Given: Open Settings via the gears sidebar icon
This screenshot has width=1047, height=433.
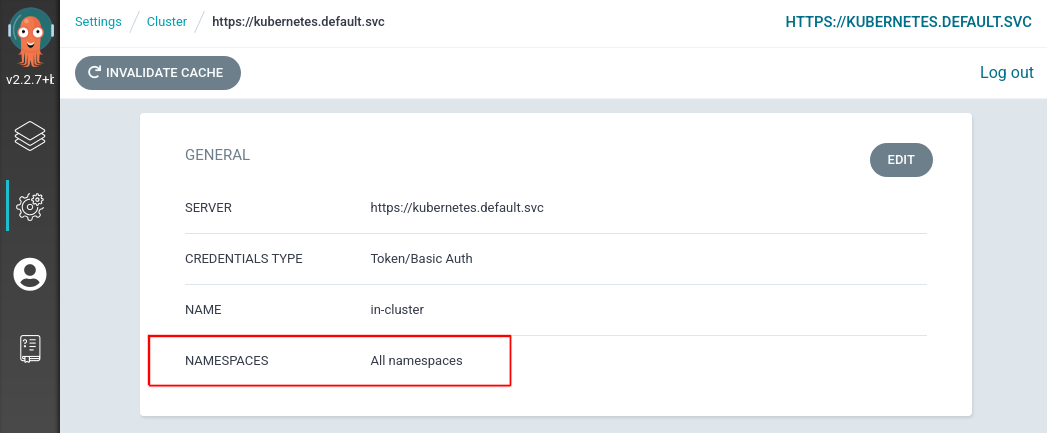Looking at the screenshot, I should click(30, 206).
